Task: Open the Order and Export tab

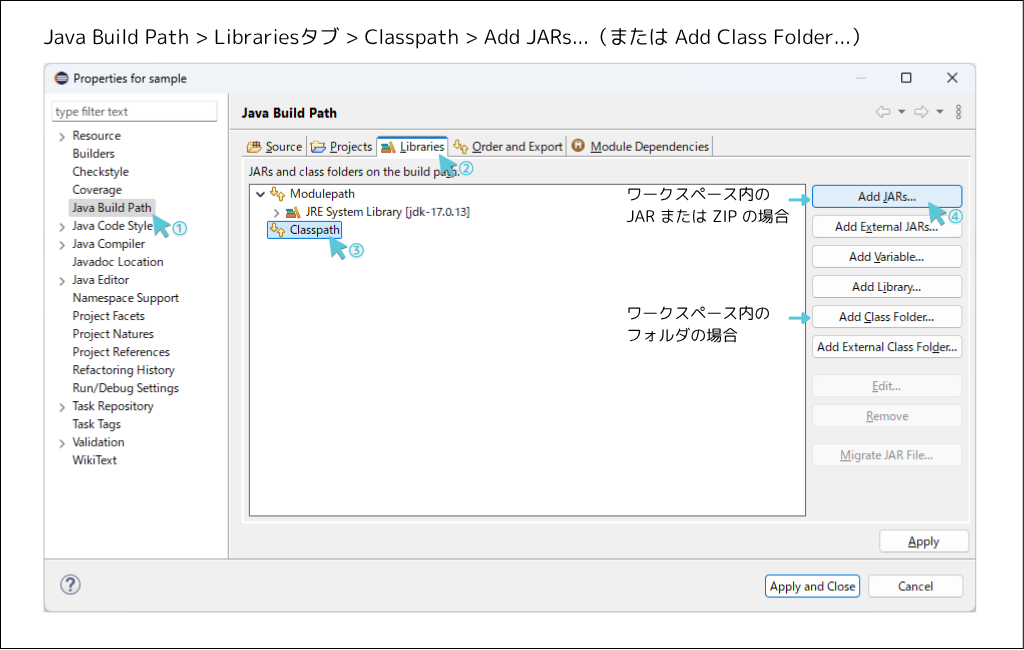Action: click(508, 147)
